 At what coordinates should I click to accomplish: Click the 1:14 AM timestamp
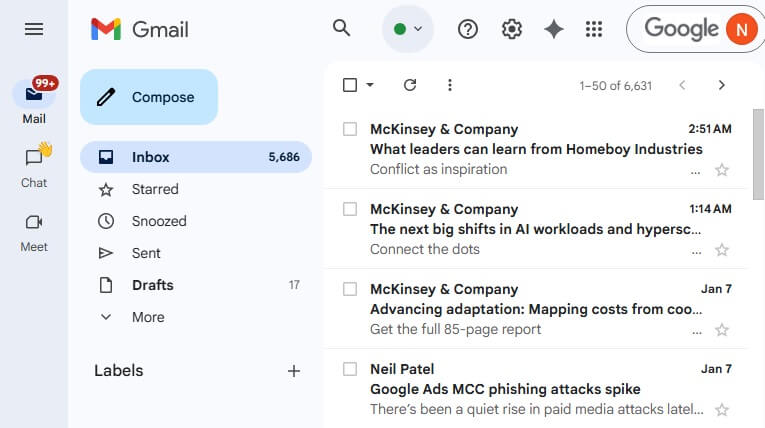coord(710,209)
